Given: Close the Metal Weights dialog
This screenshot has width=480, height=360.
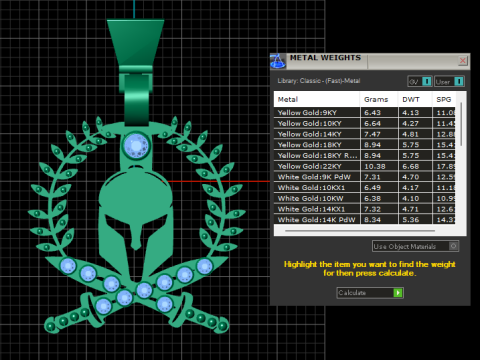Looking at the screenshot, I should (x=463, y=61).
